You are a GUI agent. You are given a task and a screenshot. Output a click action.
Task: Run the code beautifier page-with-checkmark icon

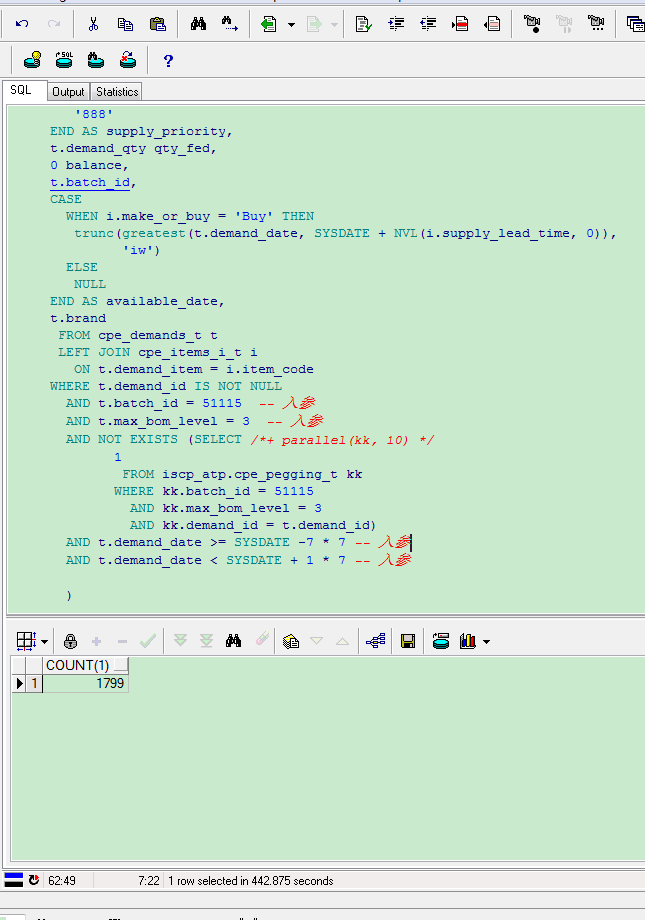tap(364, 24)
